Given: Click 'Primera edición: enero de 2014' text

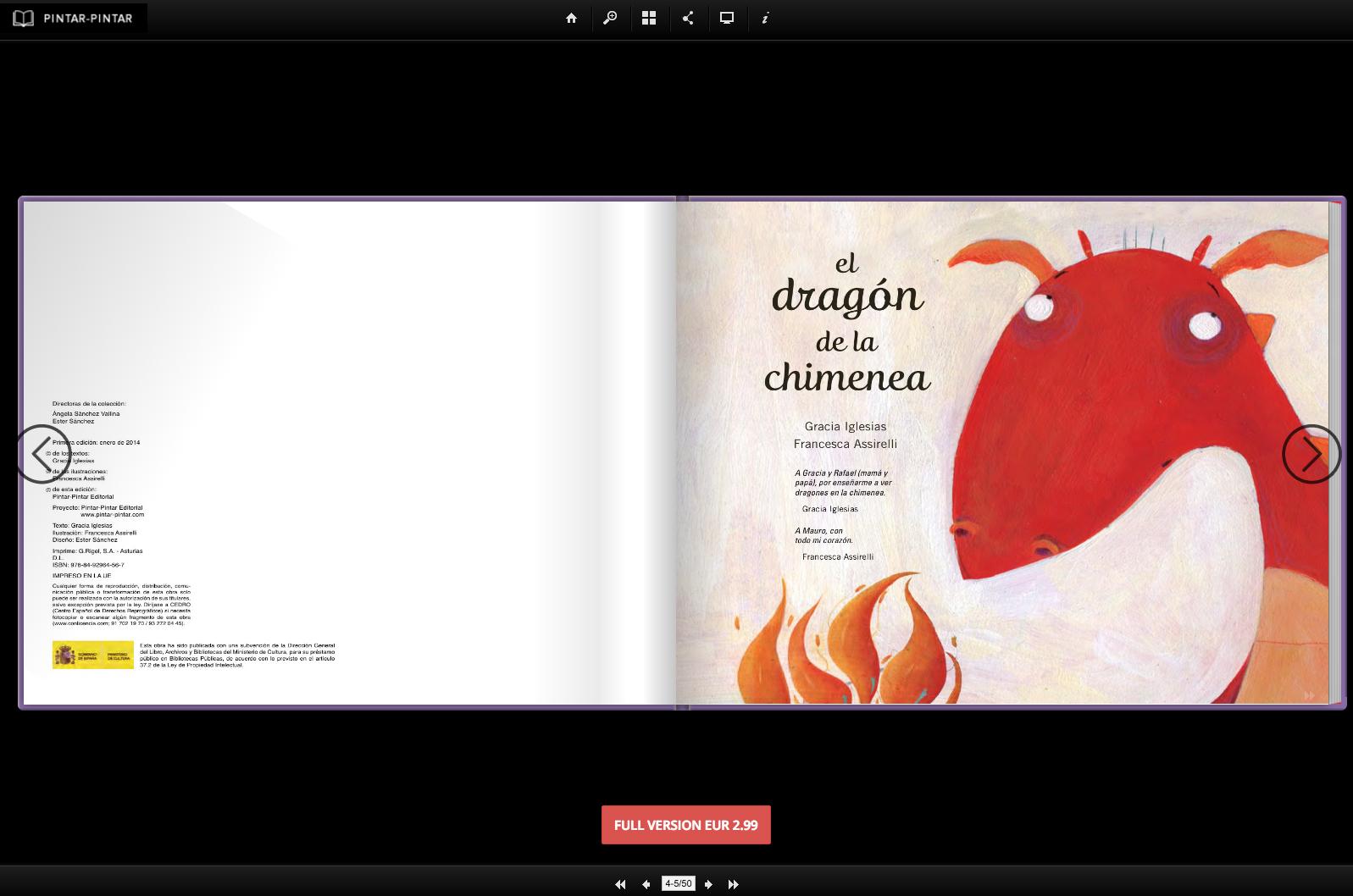Looking at the screenshot, I should 96,442.
